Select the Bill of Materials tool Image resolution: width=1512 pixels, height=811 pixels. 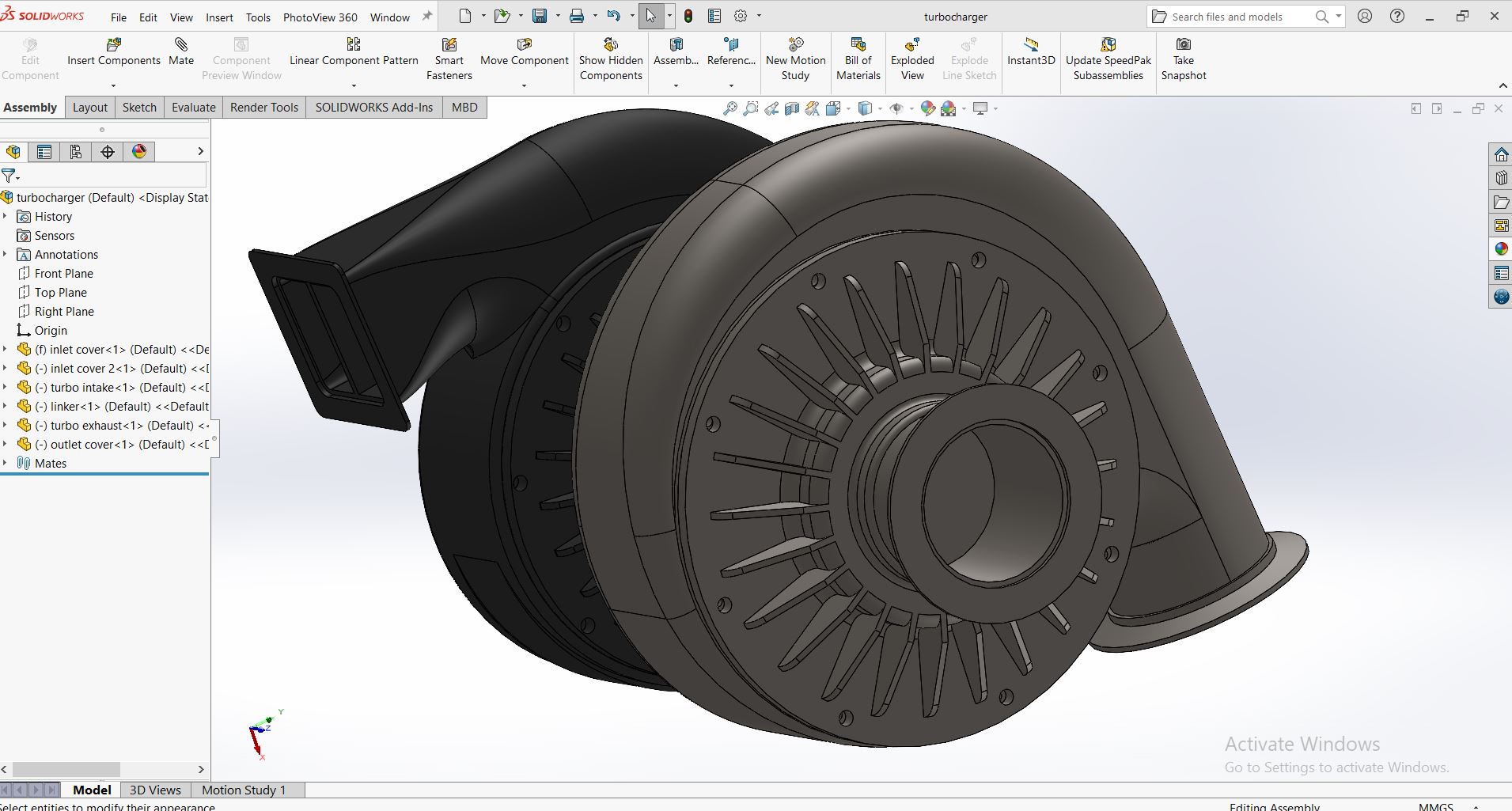[x=858, y=59]
